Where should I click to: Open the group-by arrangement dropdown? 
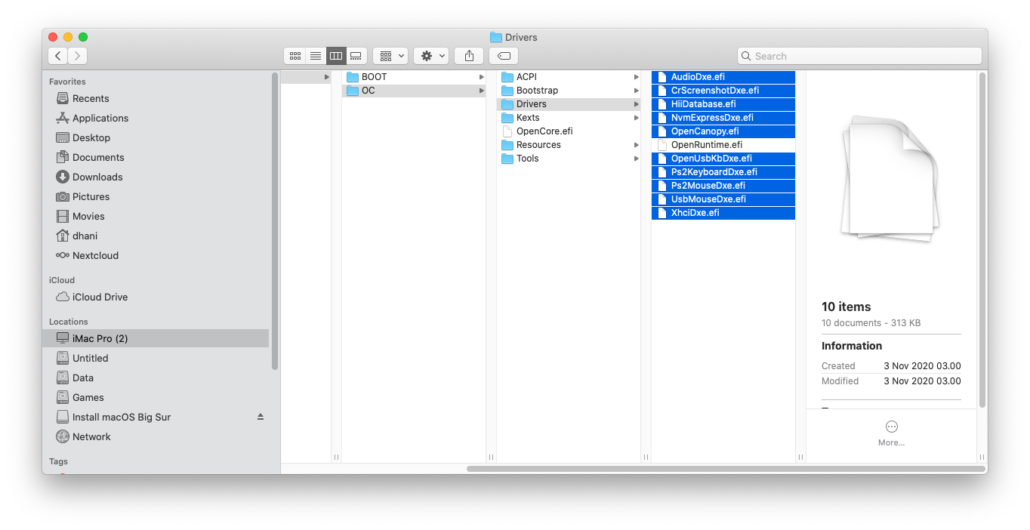[x=389, y=56]
